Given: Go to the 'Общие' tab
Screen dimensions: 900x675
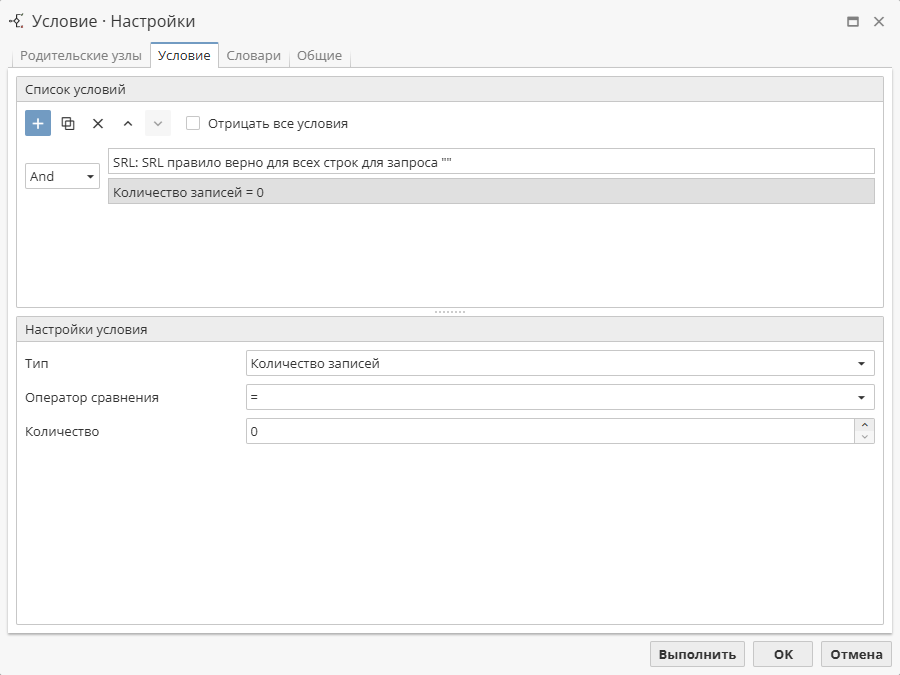Looking at the screenshot, I should point(319,56).
